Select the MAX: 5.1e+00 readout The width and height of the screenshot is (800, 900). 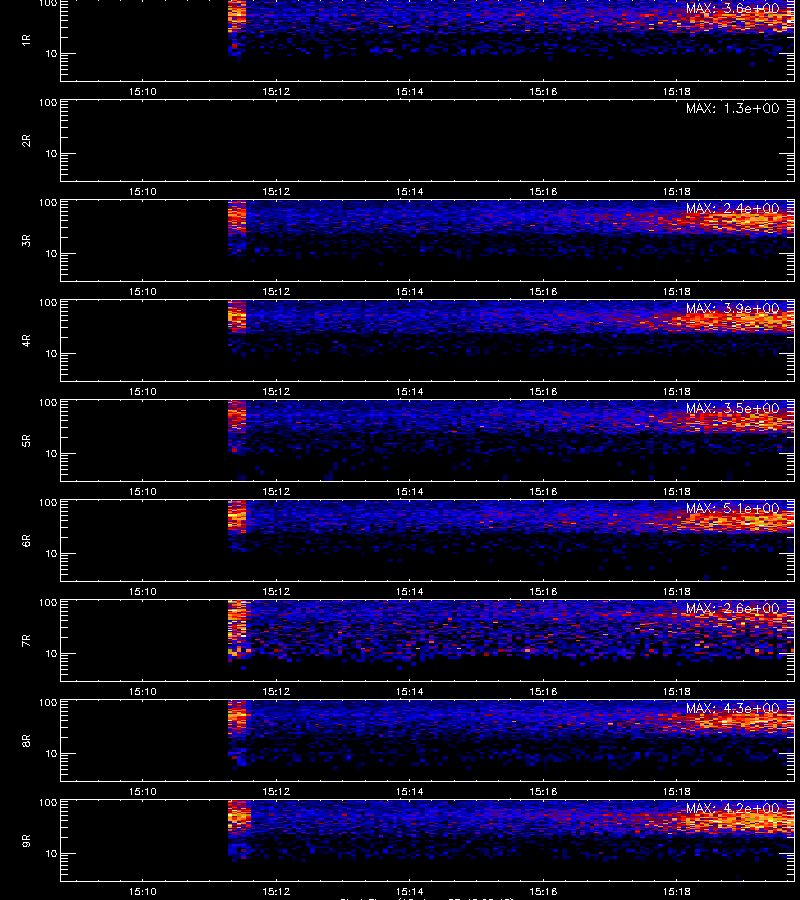[733, 509]
